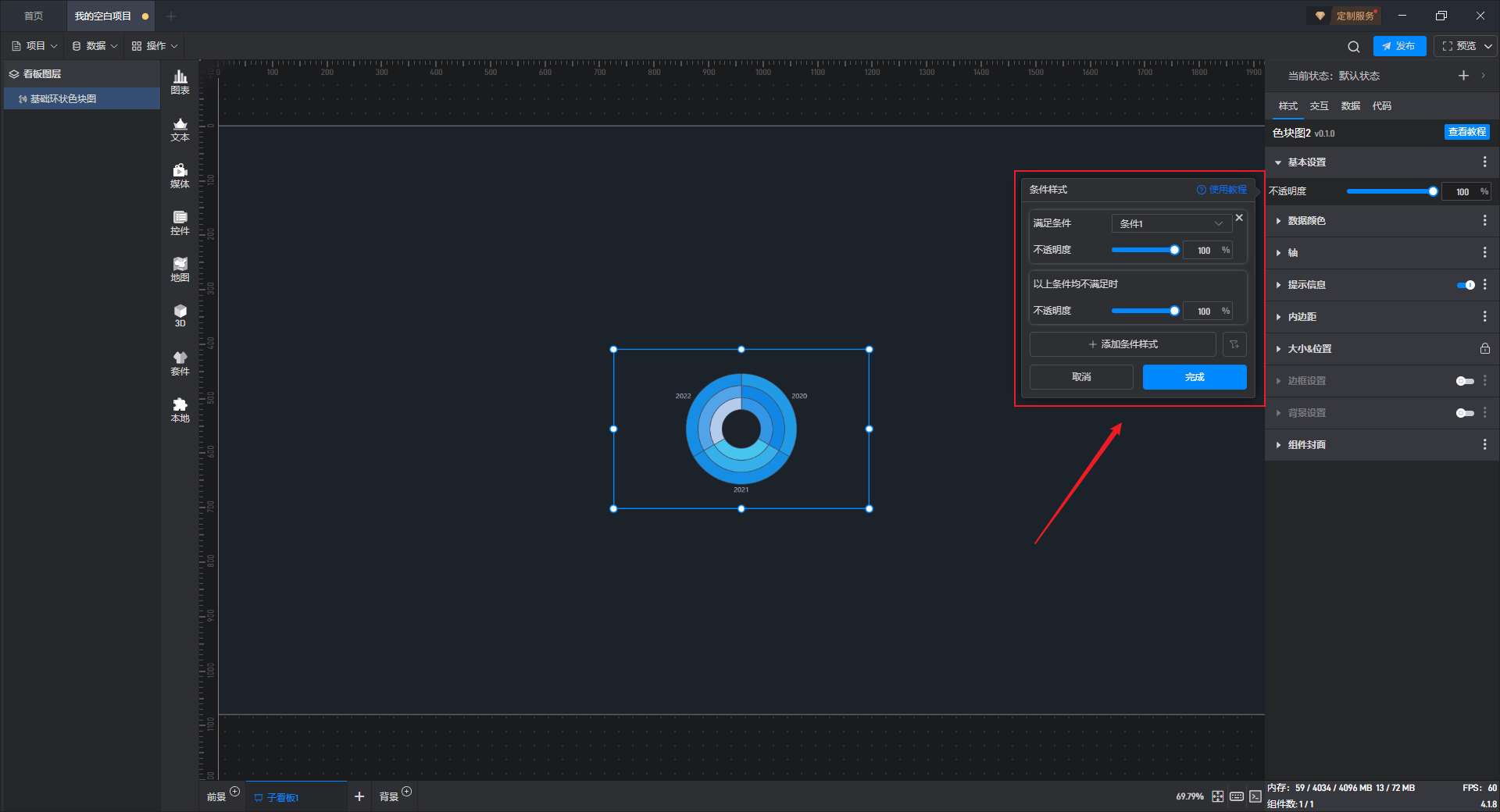This screenshot has width=1500, height=812.
Task: Adjust the 不透明度 slider in 基本设置
Action: tap(1391, 191)
